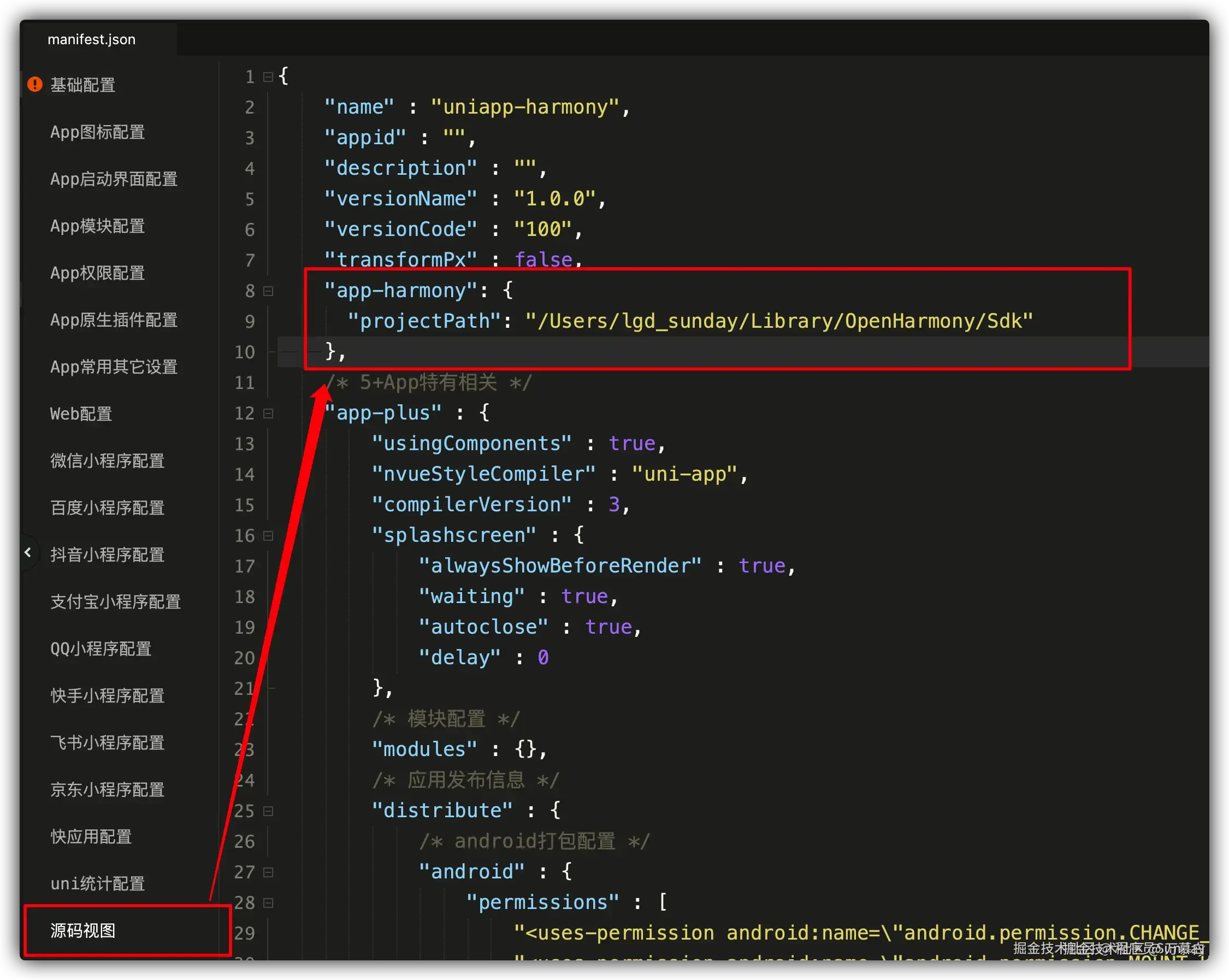
Task: Collapse the splashscreen fold marker on line 16
Action: (268, 536)
